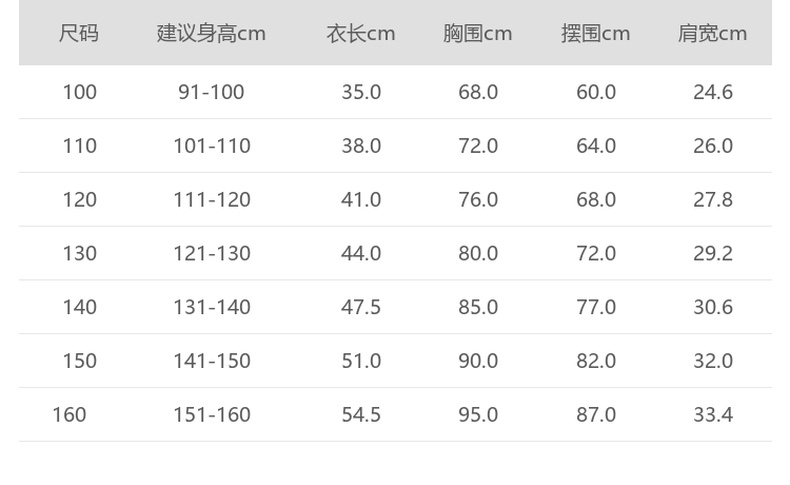Select the 121-130 suggested height cell
Image resolution: width=790 pixels, height=485 pixels.
211,253
